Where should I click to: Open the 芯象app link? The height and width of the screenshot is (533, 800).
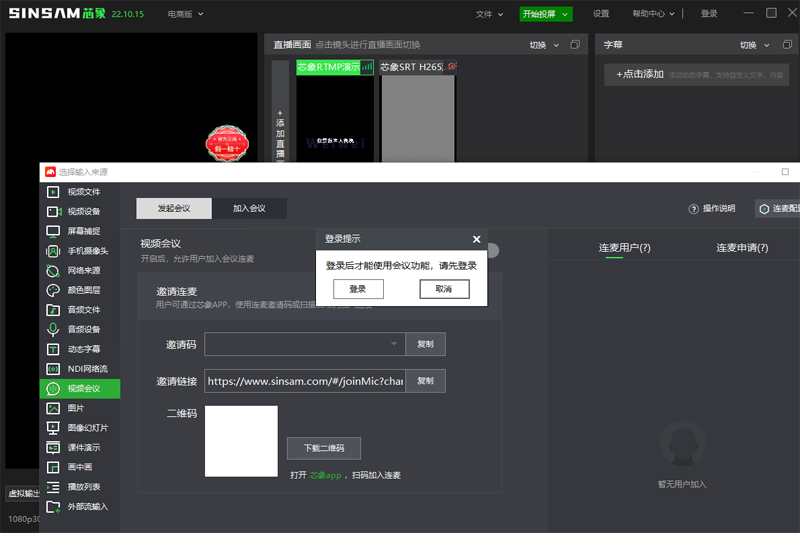(x=326, y=475)
